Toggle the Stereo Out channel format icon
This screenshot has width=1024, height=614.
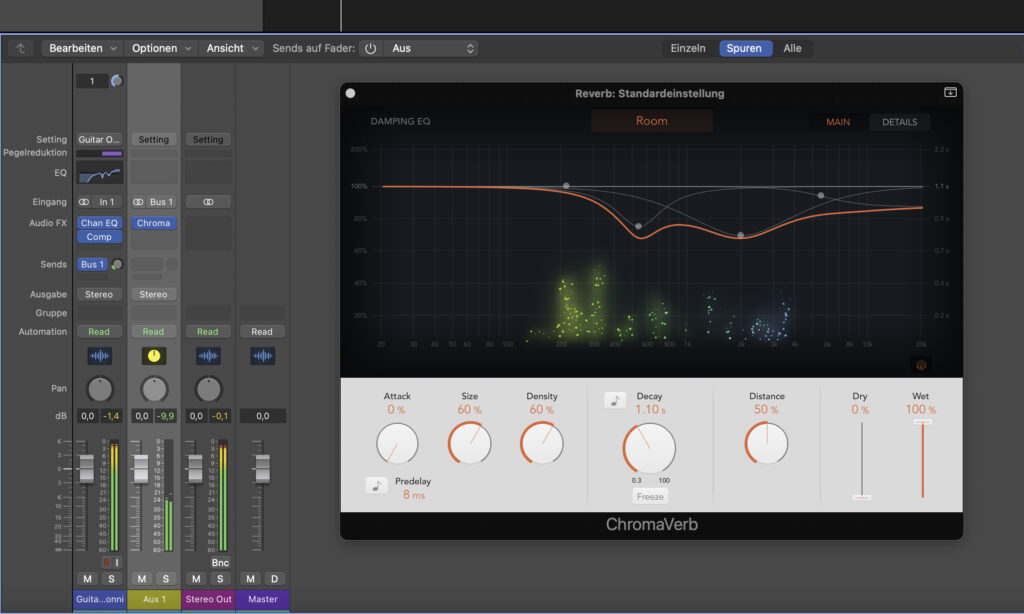coord(208,202)
